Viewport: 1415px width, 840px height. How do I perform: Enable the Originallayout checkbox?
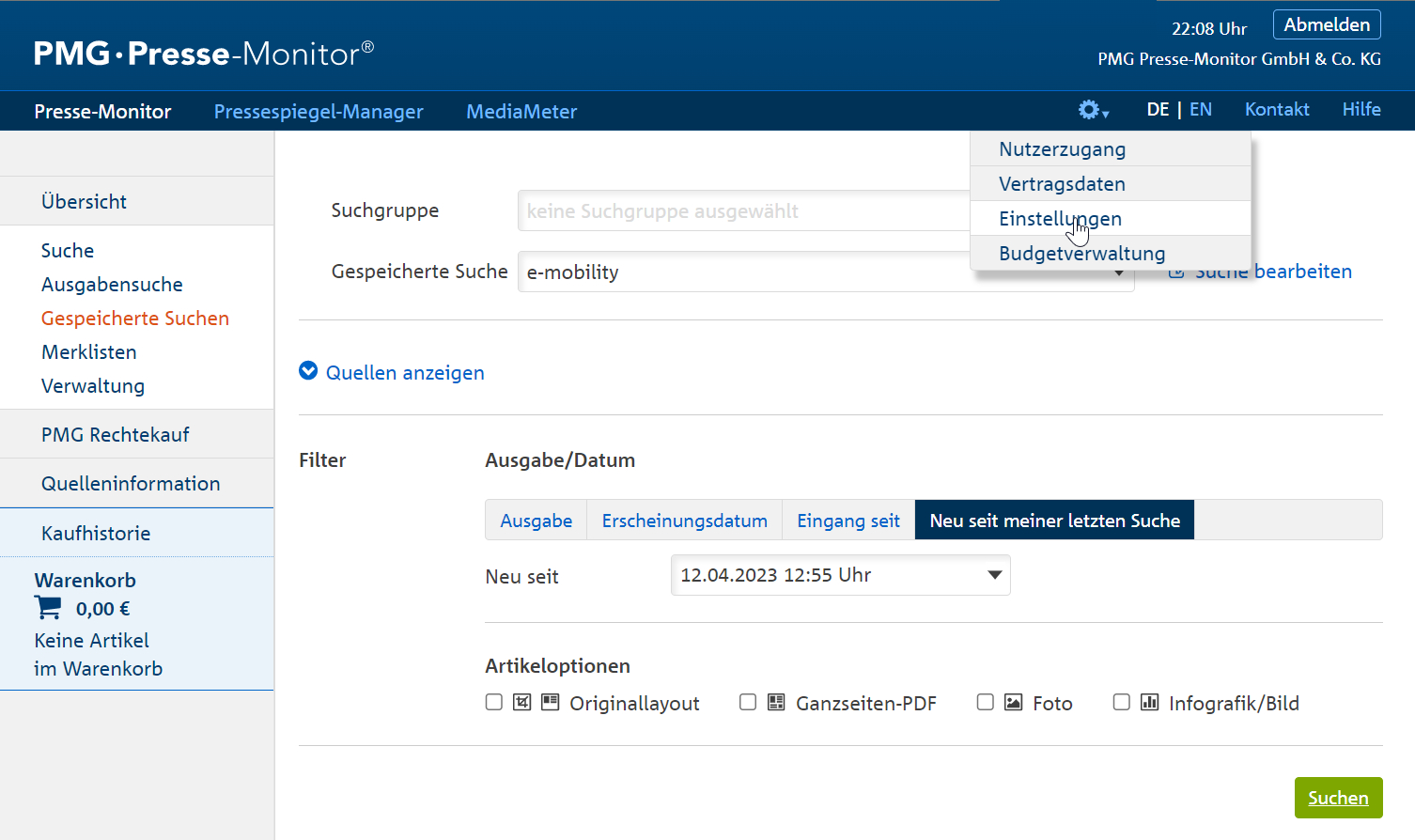tap(494, 702)
